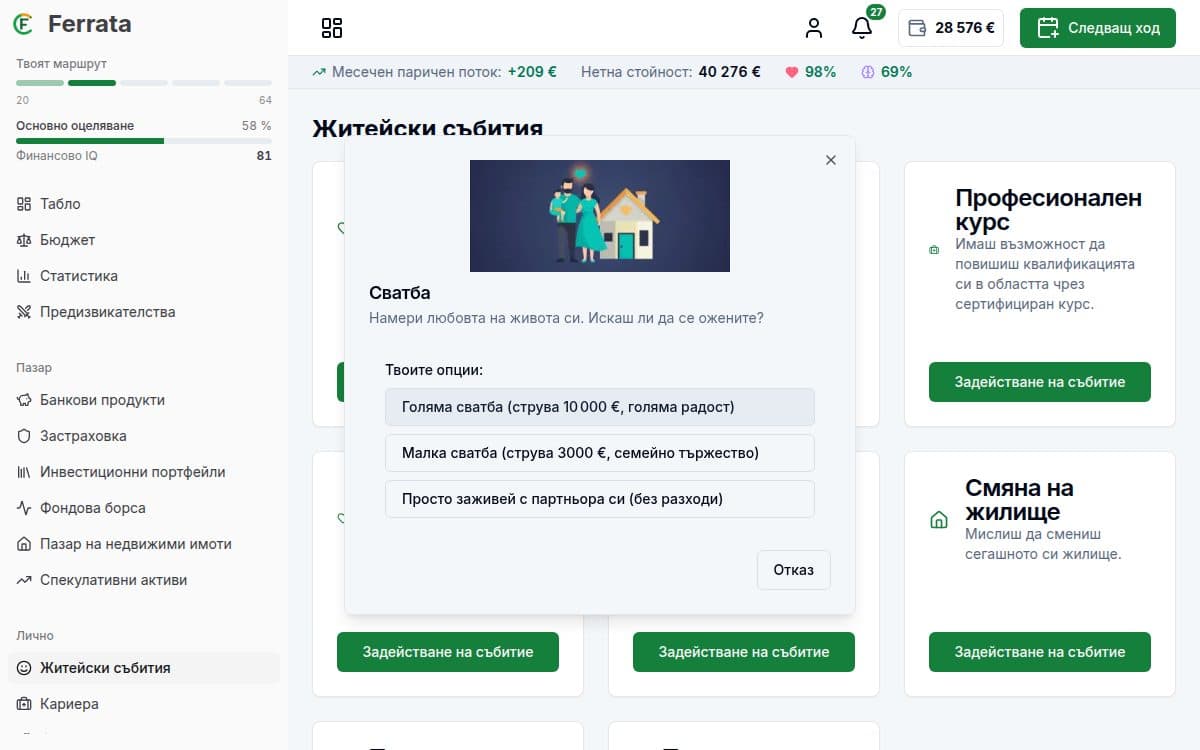Click the Основно оцеляване progress bar
This screenshot has height=750, width=1200.
click(144, 141)
